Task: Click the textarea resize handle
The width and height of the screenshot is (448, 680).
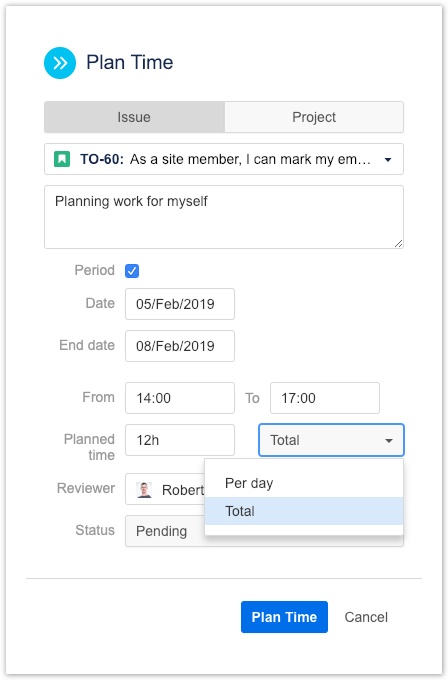Action: coord(399,244)
